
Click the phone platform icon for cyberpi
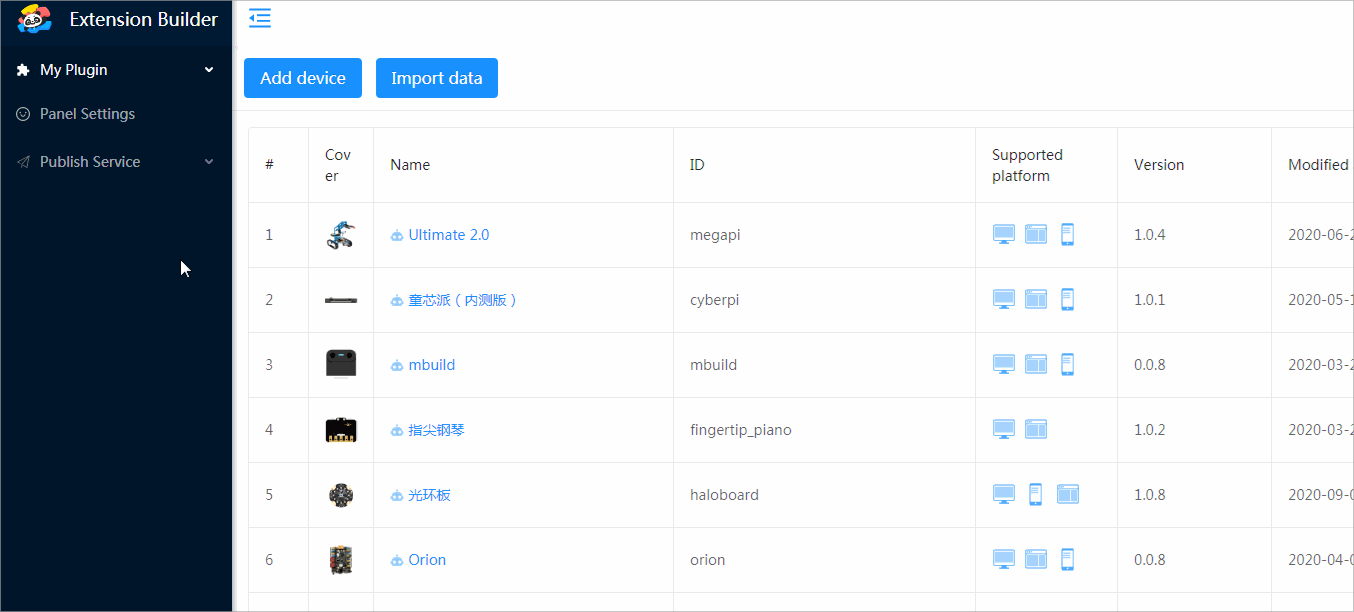1067,298
